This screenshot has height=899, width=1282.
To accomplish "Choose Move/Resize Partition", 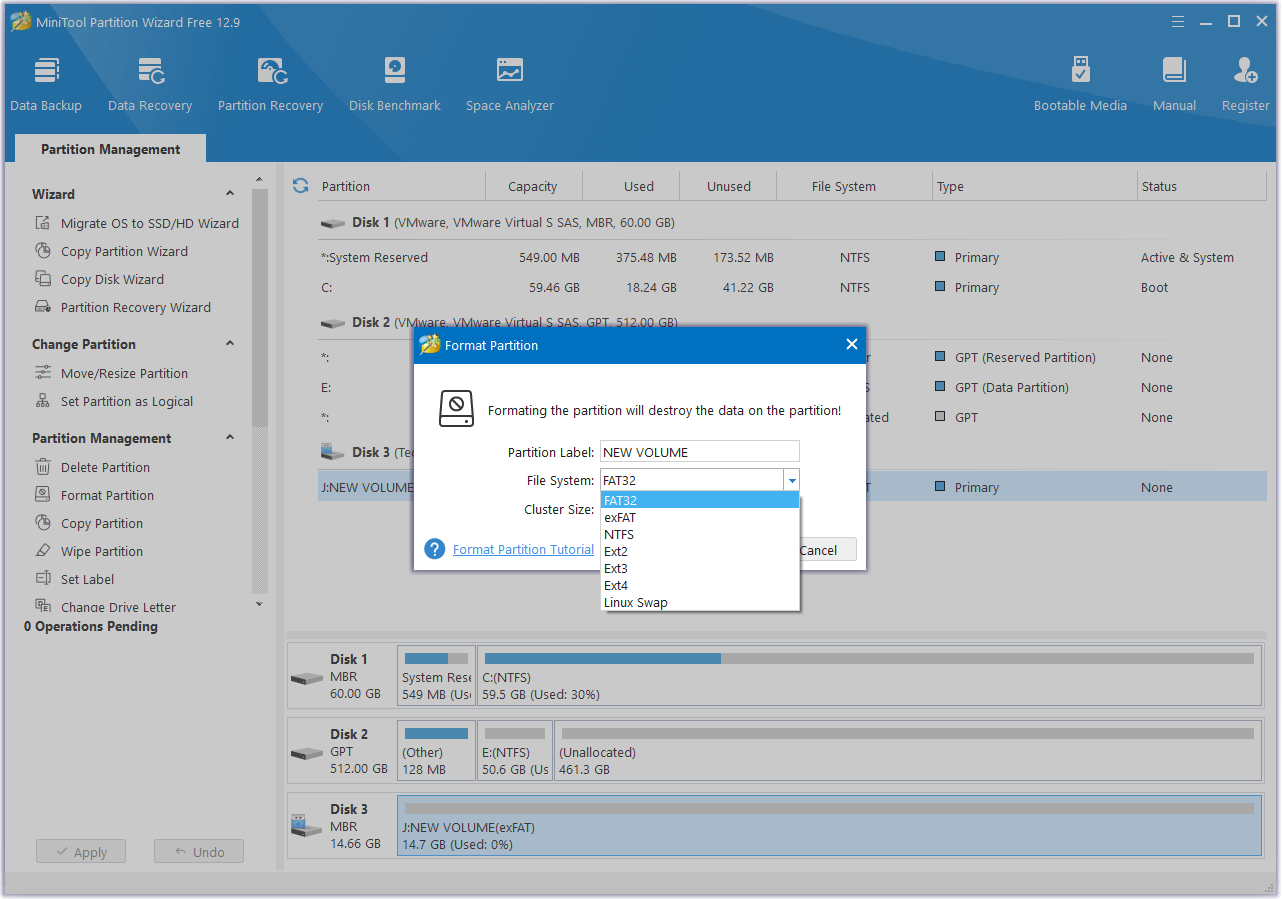I will point(112,373).
